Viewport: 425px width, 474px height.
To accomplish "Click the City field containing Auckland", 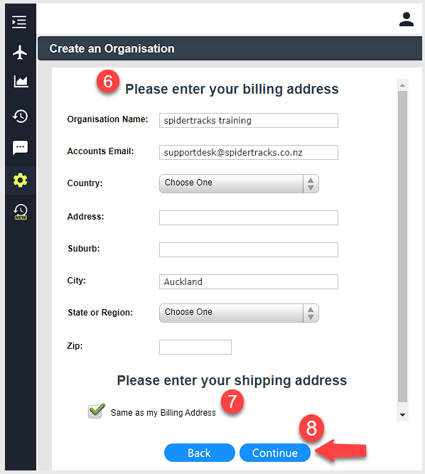I will point(248,282).
